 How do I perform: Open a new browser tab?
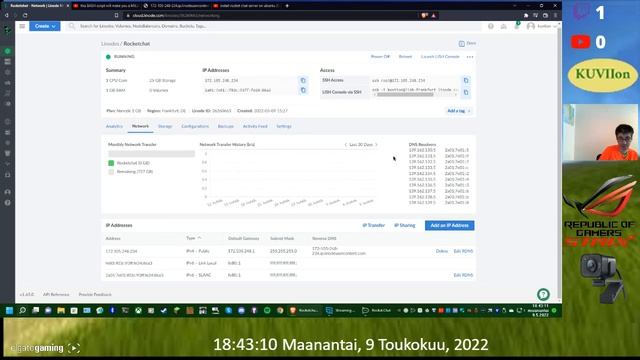point(287,6)
